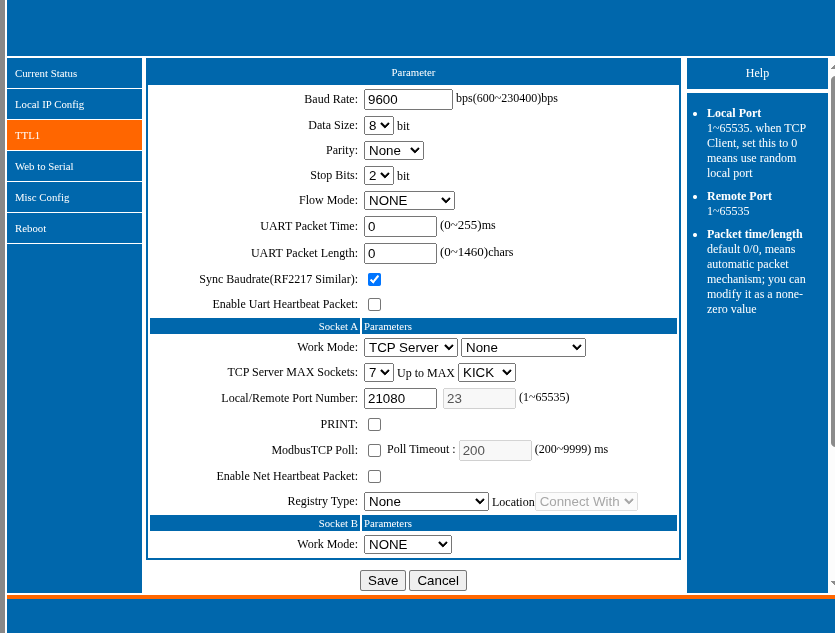Open the Current Status page
The image size is (835, 633).
(46, 73)
